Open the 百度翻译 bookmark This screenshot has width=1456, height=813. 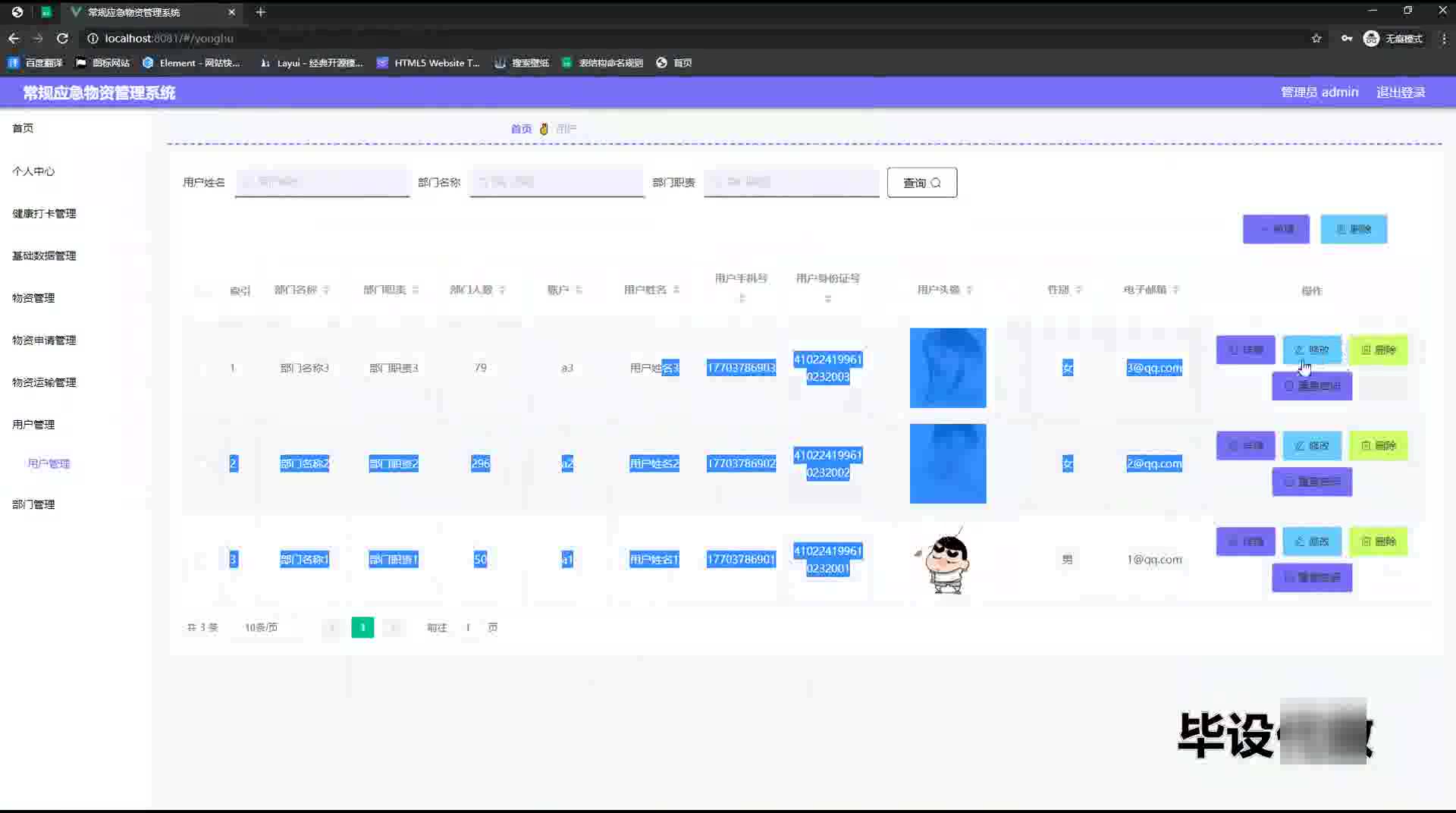[x=36, y=63]
